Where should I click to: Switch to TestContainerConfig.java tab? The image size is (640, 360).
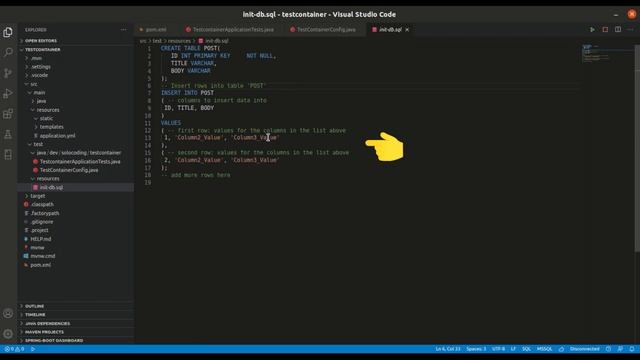coord(323,29)
